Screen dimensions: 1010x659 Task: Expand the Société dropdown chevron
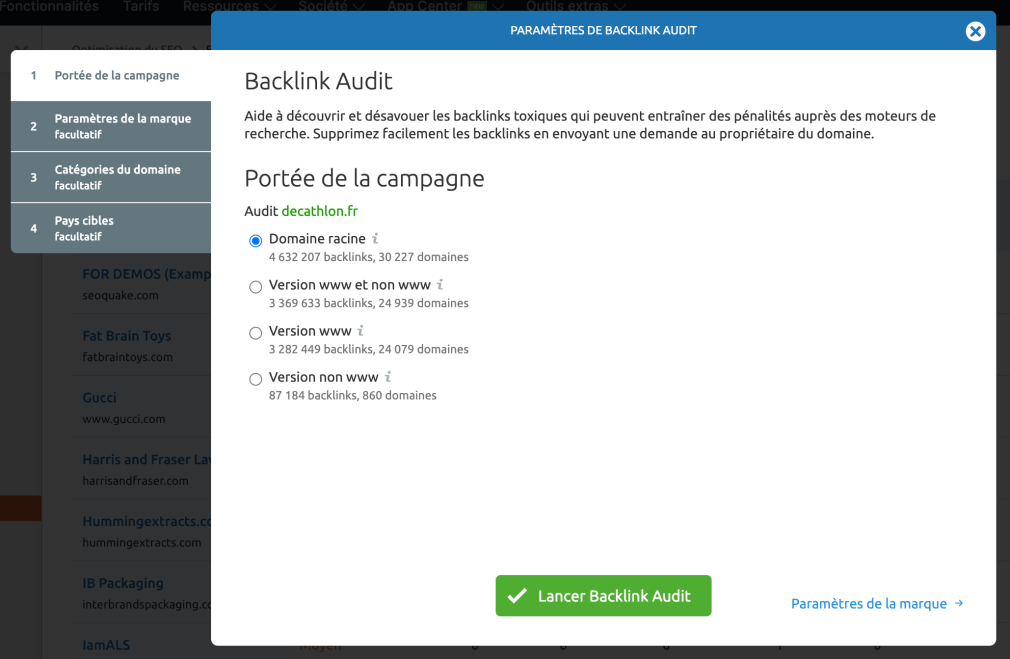click(359, 7)
